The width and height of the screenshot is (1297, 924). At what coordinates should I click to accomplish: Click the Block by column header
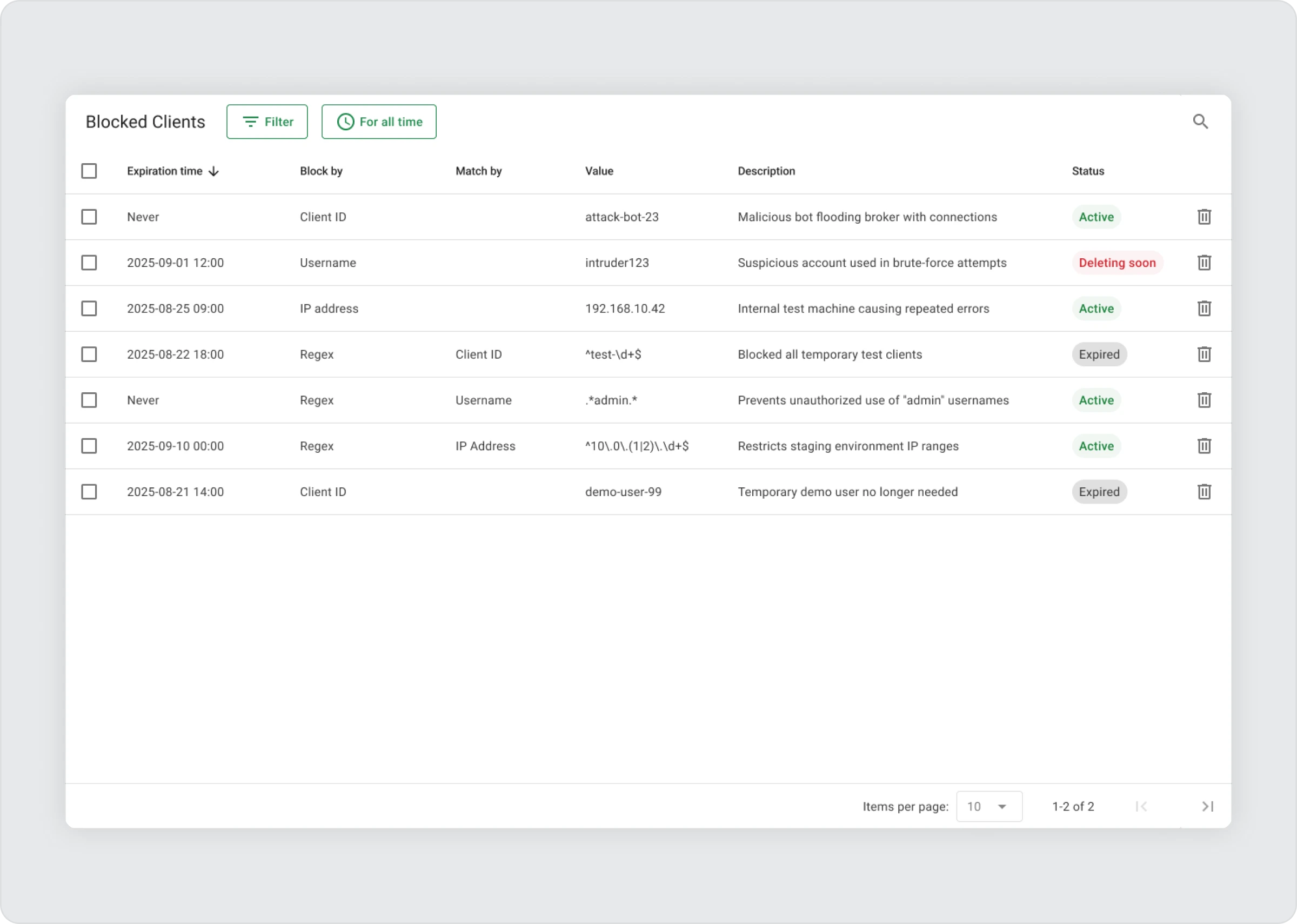321,171
